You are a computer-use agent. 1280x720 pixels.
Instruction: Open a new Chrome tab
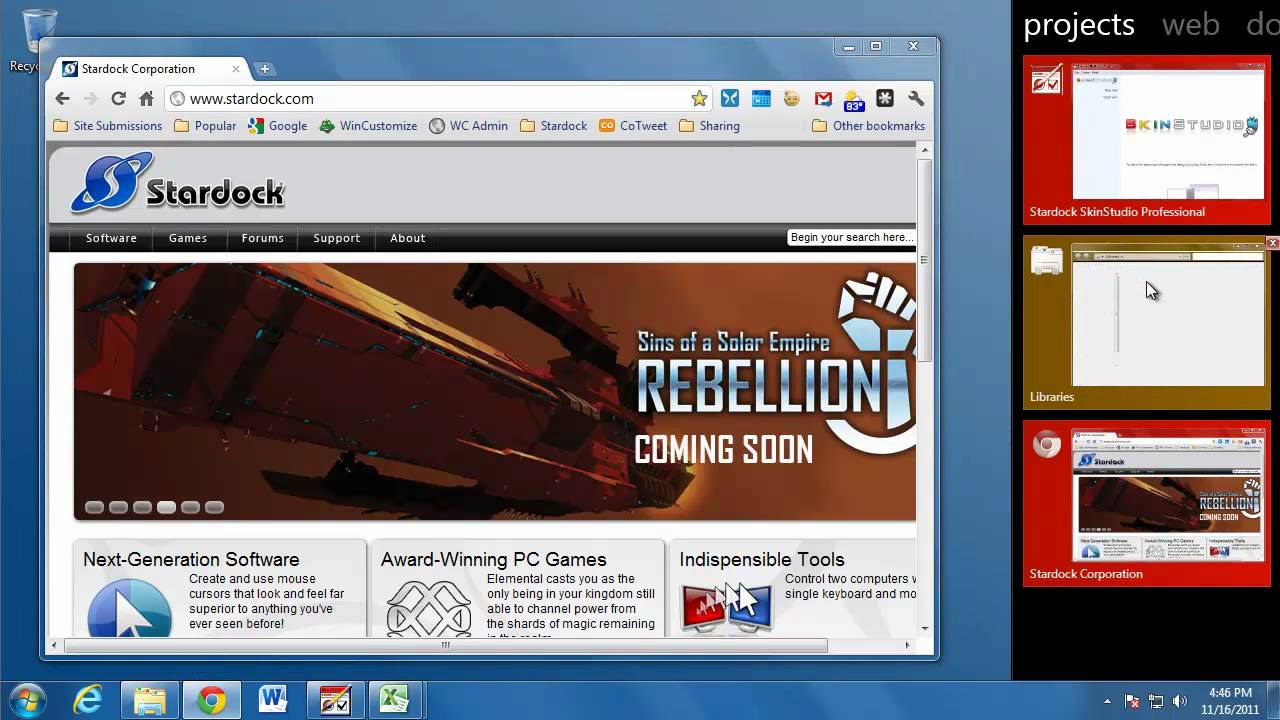coord(264,69)
